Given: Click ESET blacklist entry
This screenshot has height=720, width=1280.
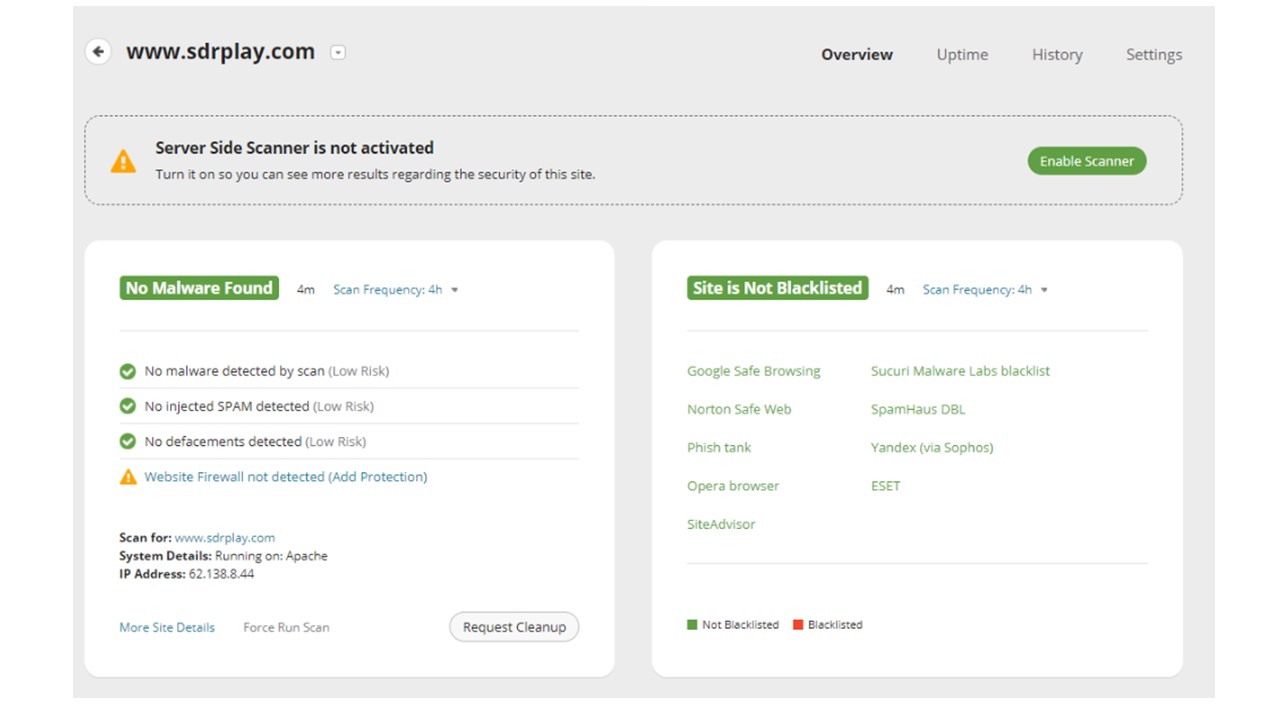Looking at the screenshot, I should point(886,486).
